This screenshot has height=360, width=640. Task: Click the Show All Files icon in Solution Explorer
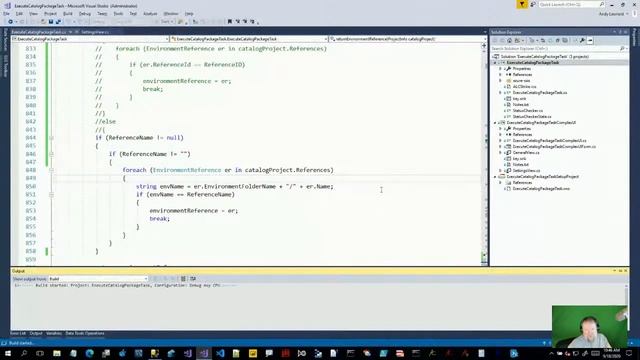point(565,40)
